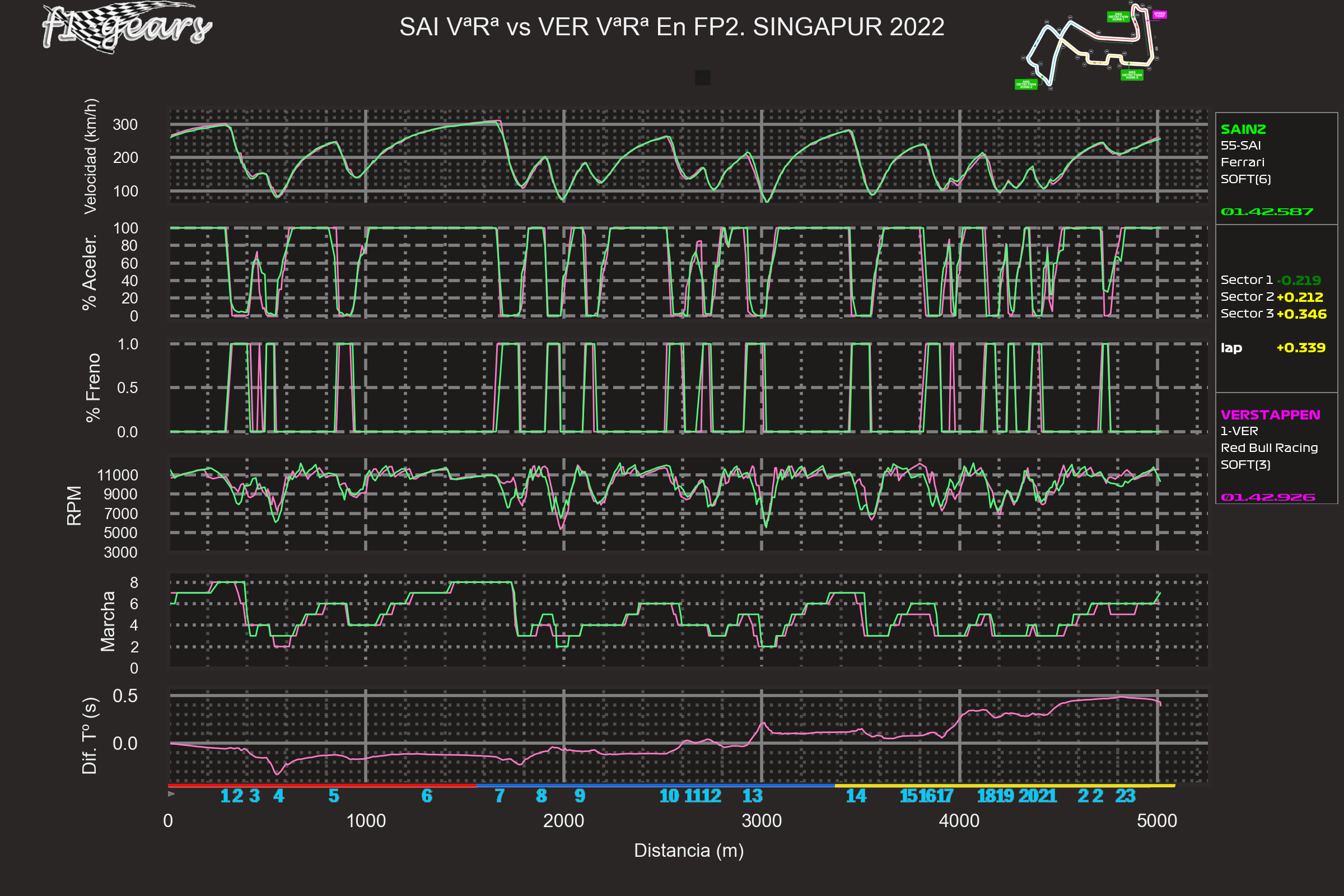The width and height of the screenshot is (1344, 896).
Task: Click the chart title SAI vs VER
Action: pos(671,27)
